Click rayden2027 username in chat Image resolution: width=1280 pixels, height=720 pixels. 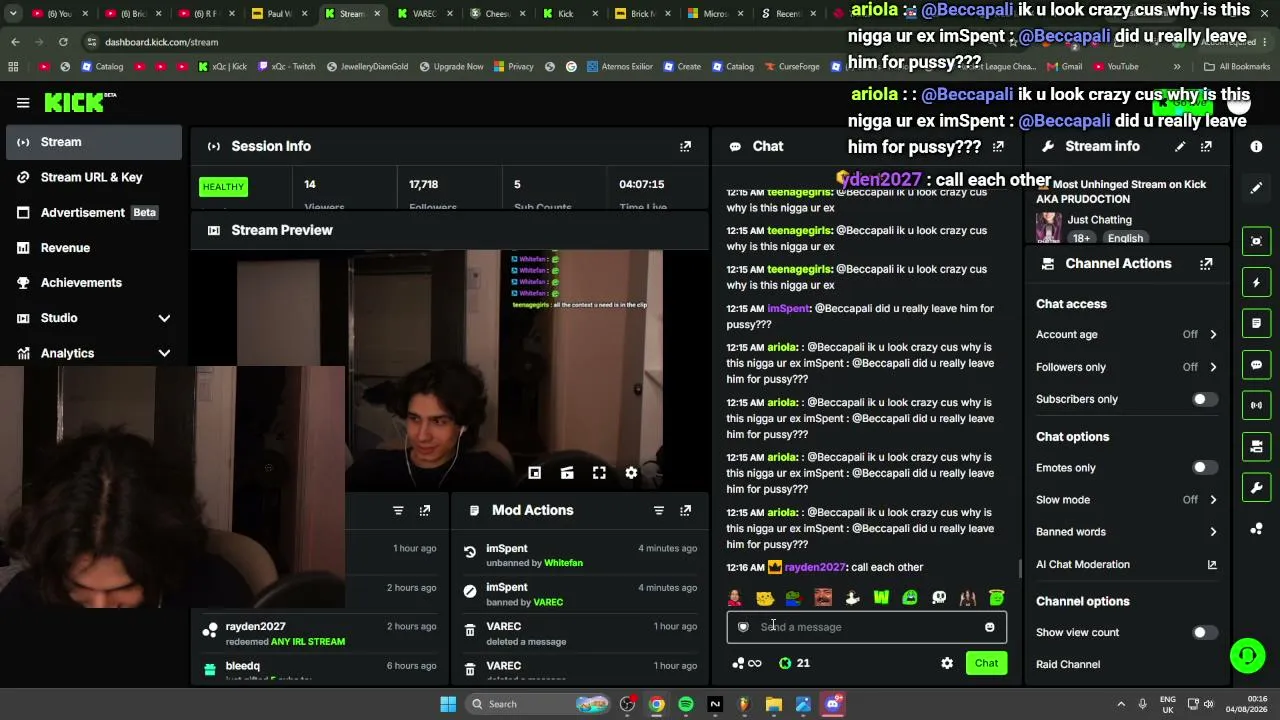[815, 567]
